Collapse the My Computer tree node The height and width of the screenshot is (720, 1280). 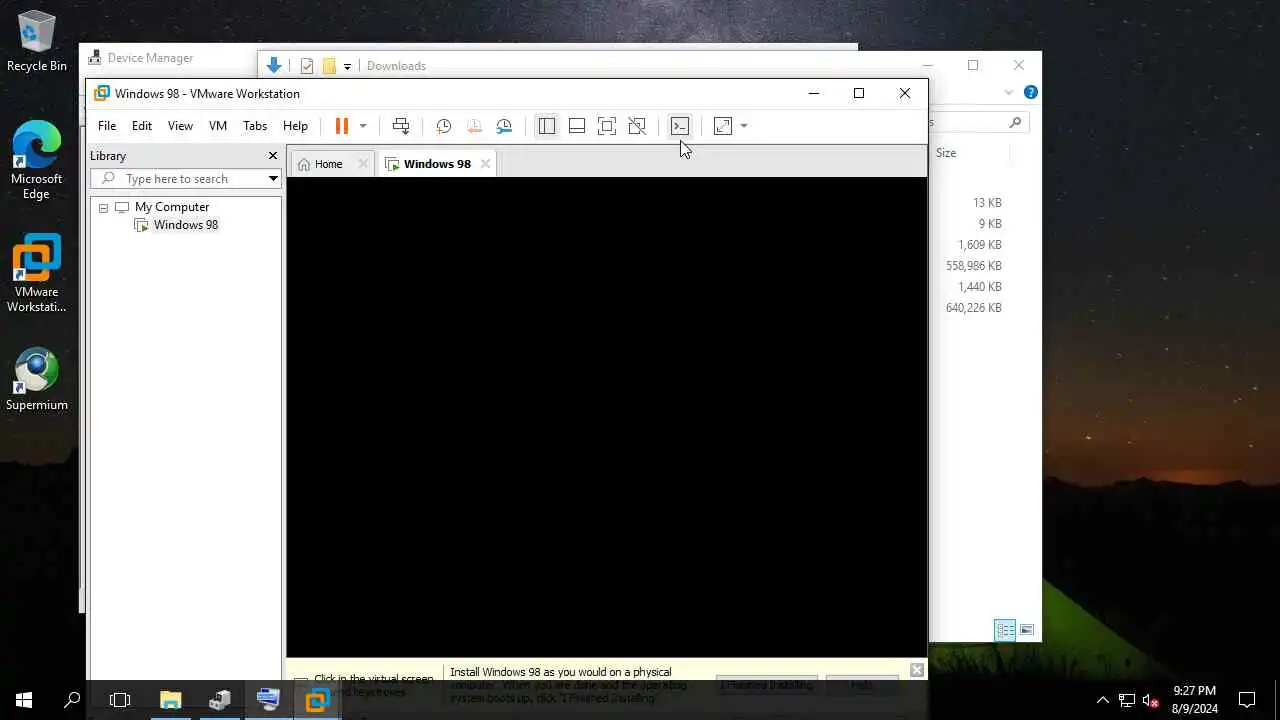tap(103, 208)
